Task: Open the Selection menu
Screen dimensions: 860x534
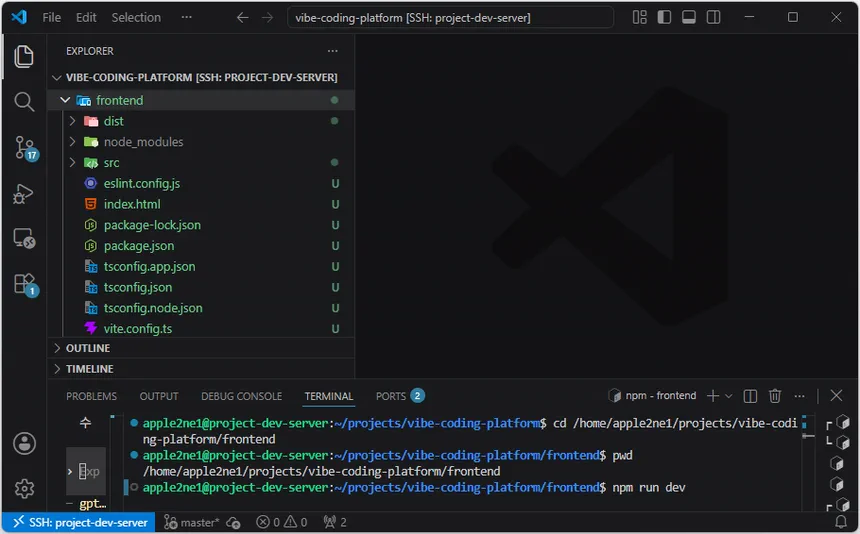Action: pos(136,18)
